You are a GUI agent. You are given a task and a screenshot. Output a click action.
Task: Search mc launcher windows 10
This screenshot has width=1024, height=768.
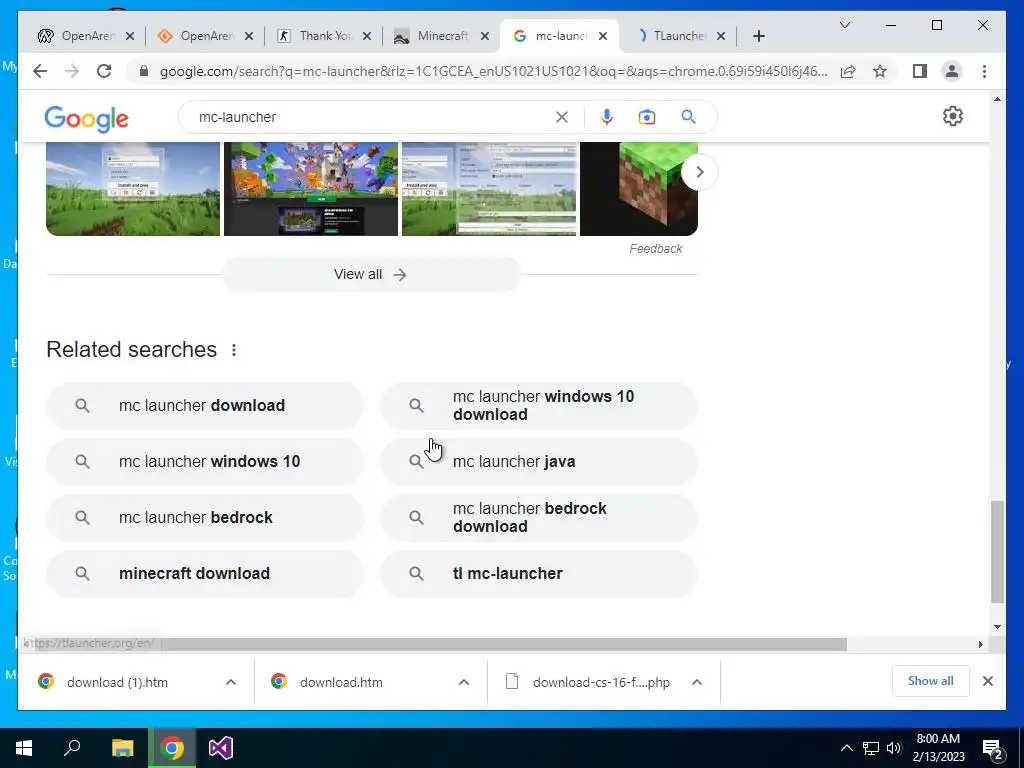(204, 462)
